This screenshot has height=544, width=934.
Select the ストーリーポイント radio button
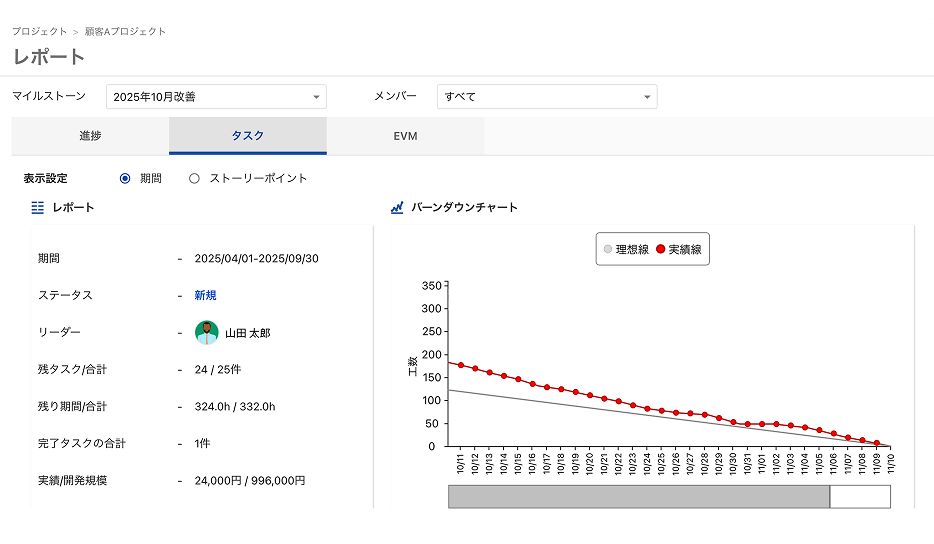tap(194, 178)
